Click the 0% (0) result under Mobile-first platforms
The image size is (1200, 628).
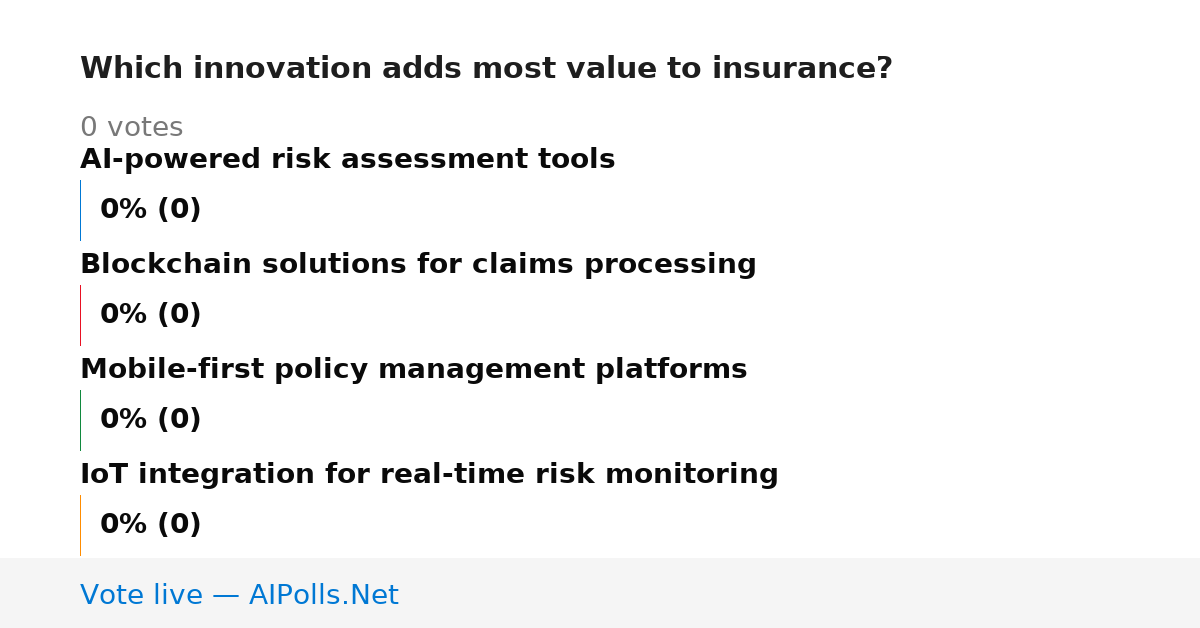coord(150,420)
